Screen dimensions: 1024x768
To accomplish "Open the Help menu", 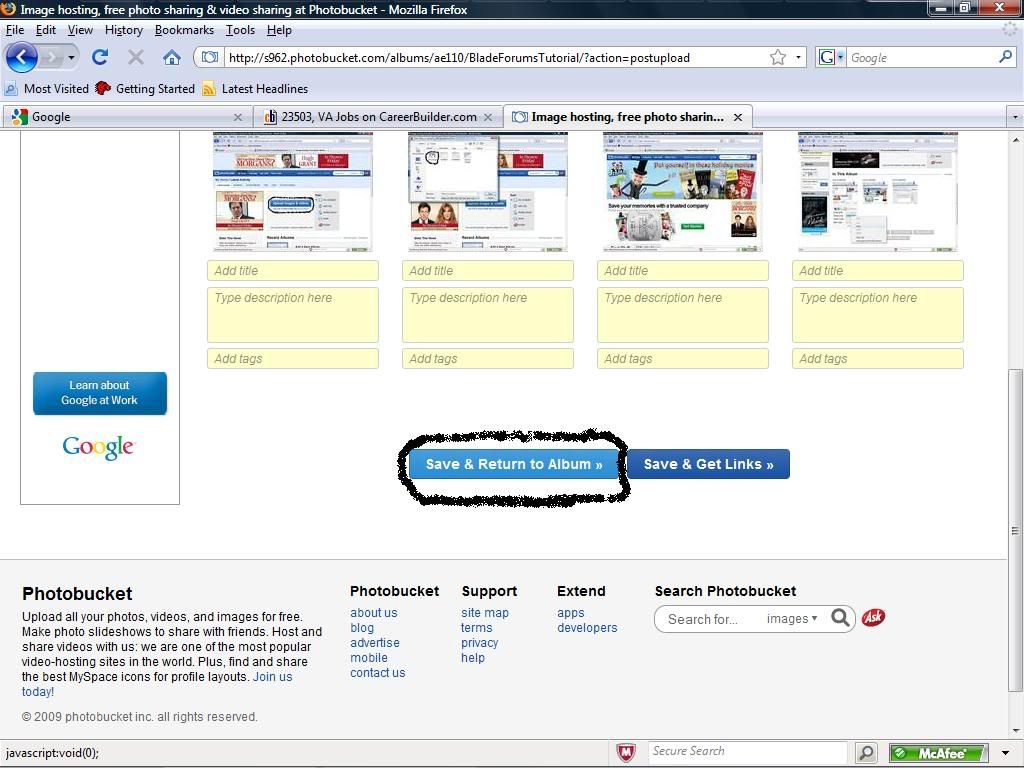I will coord(279,30).
